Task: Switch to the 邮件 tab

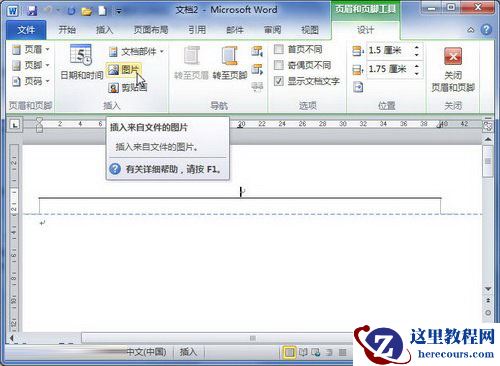Action: 235,30
